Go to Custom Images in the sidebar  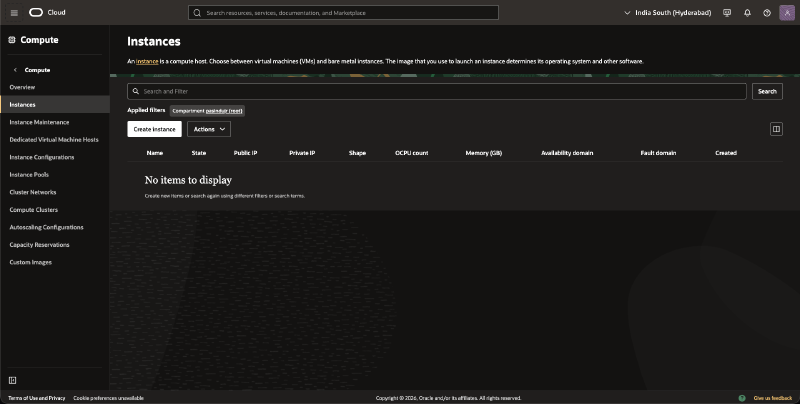tap(30, 262)
